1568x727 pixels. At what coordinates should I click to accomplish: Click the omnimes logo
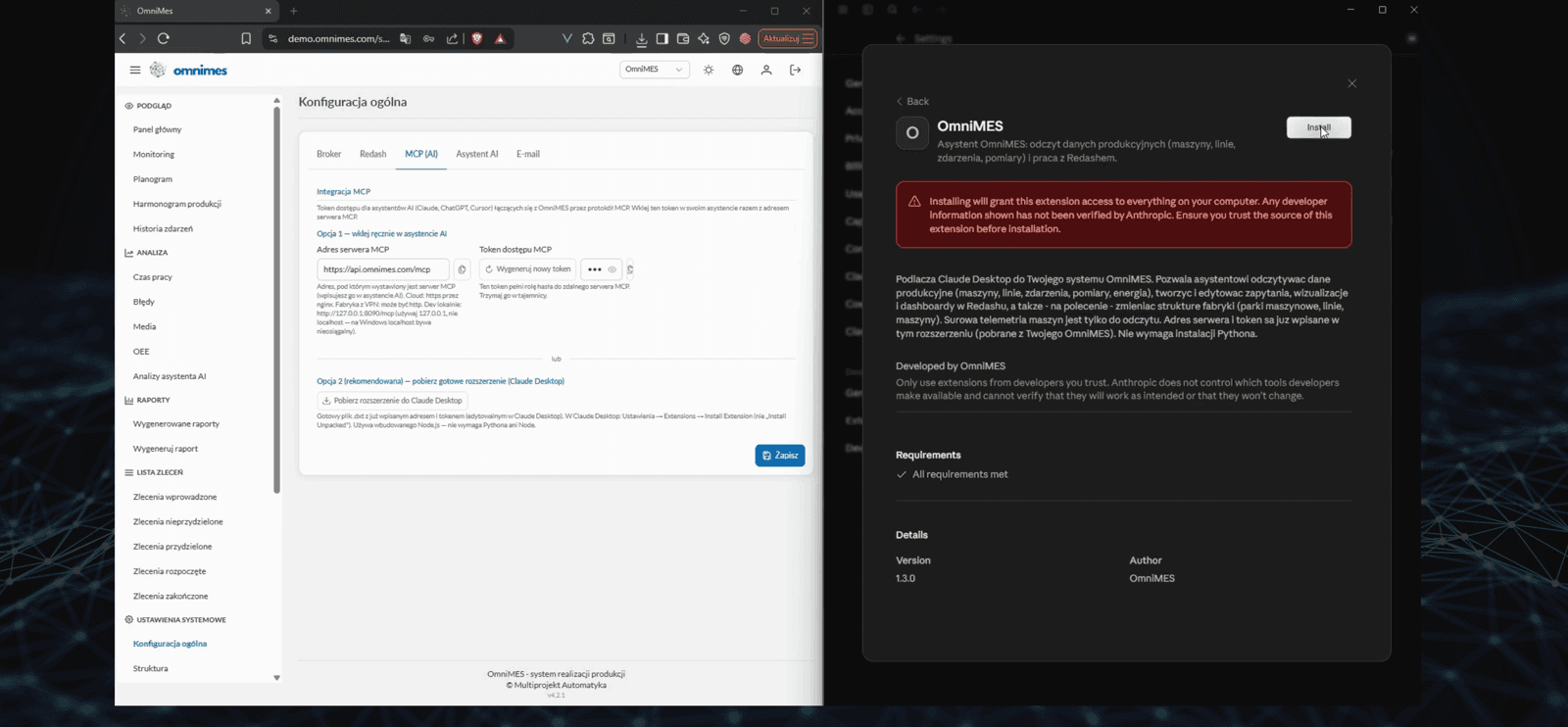tap(188, 70)
